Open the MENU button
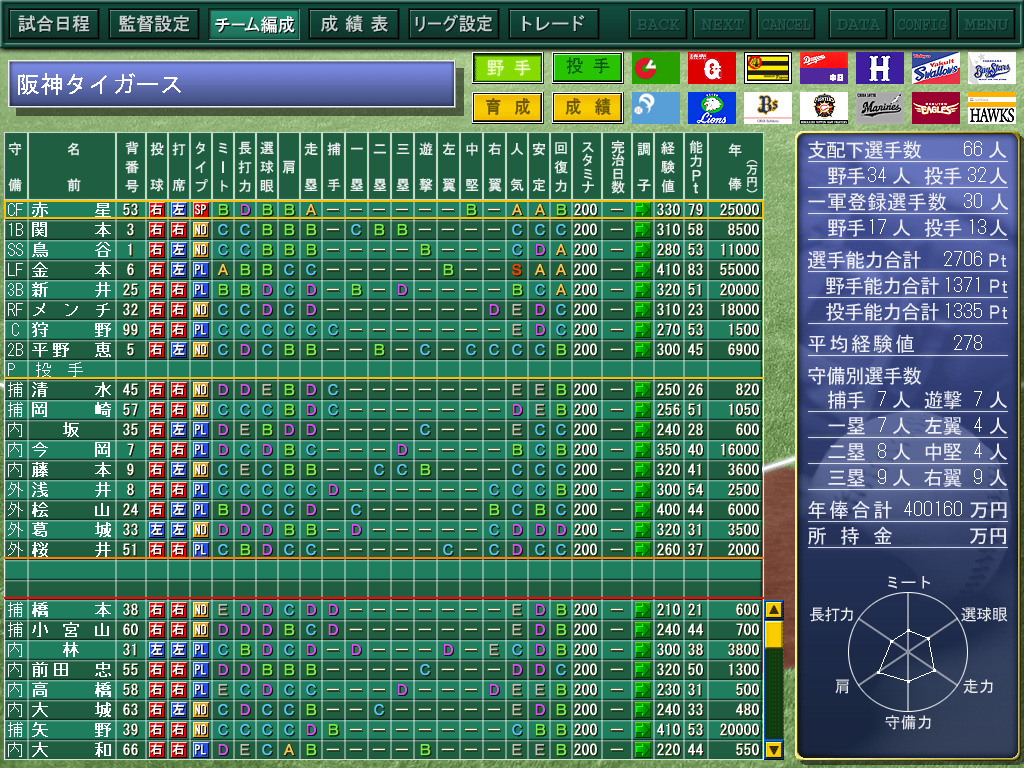 coord(986,24)
